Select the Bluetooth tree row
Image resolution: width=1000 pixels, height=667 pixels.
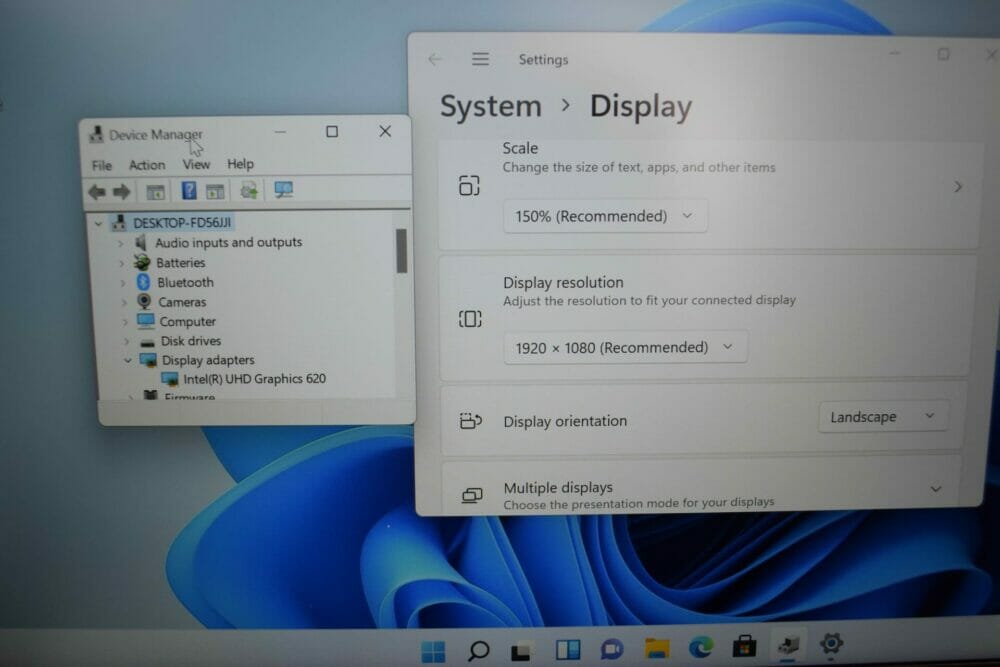tap(185, 282)
